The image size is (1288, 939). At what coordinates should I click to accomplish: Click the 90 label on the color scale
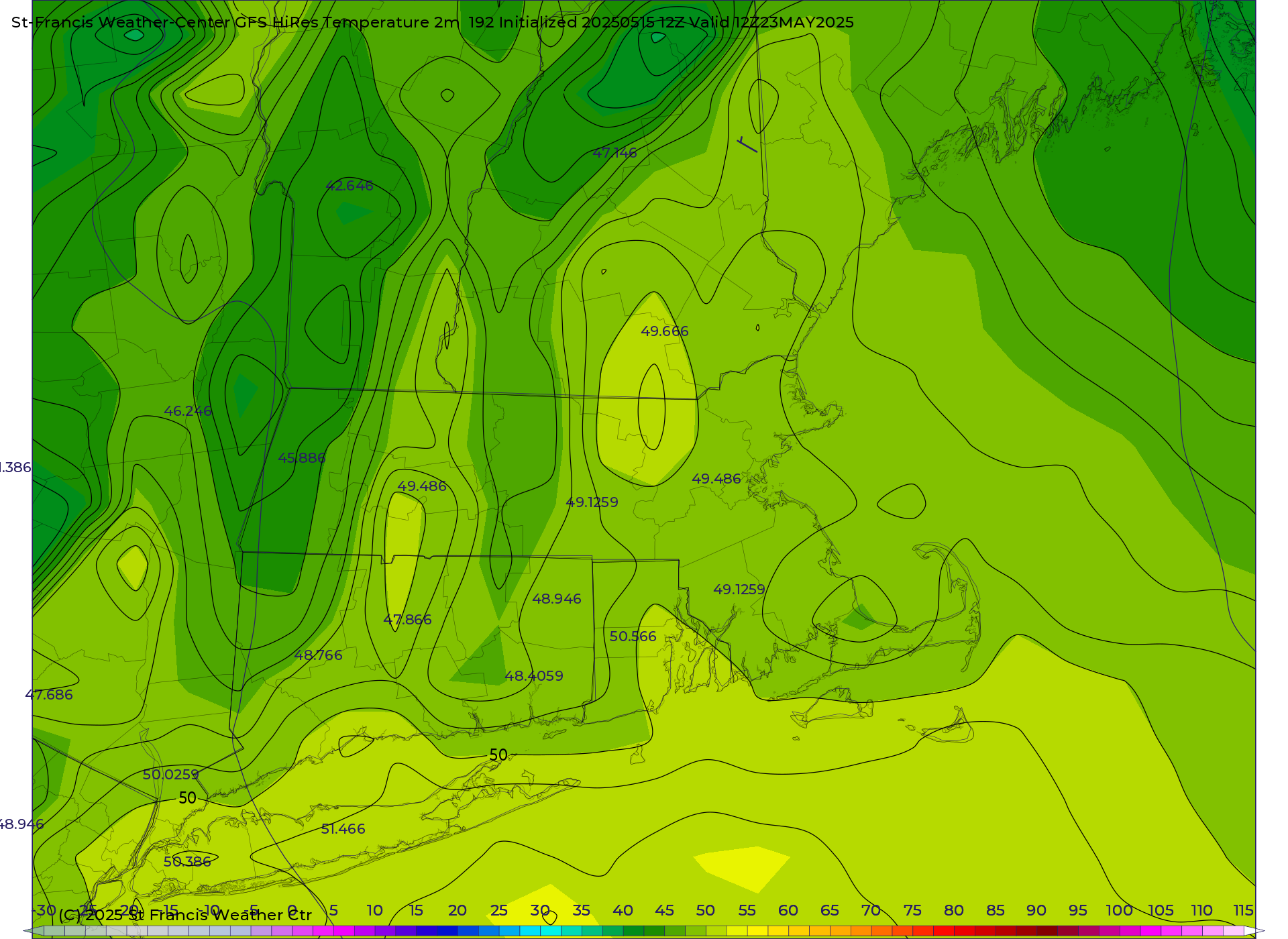pos(1036,911)
